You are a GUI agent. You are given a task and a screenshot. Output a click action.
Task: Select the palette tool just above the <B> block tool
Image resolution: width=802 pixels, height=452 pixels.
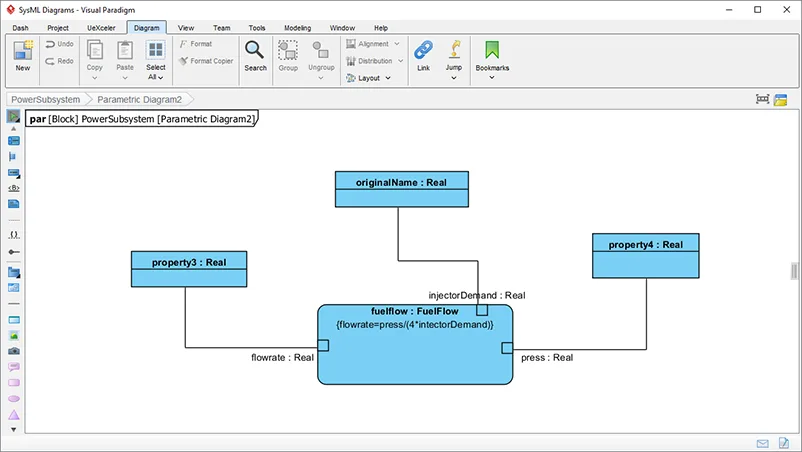point(14,173)
